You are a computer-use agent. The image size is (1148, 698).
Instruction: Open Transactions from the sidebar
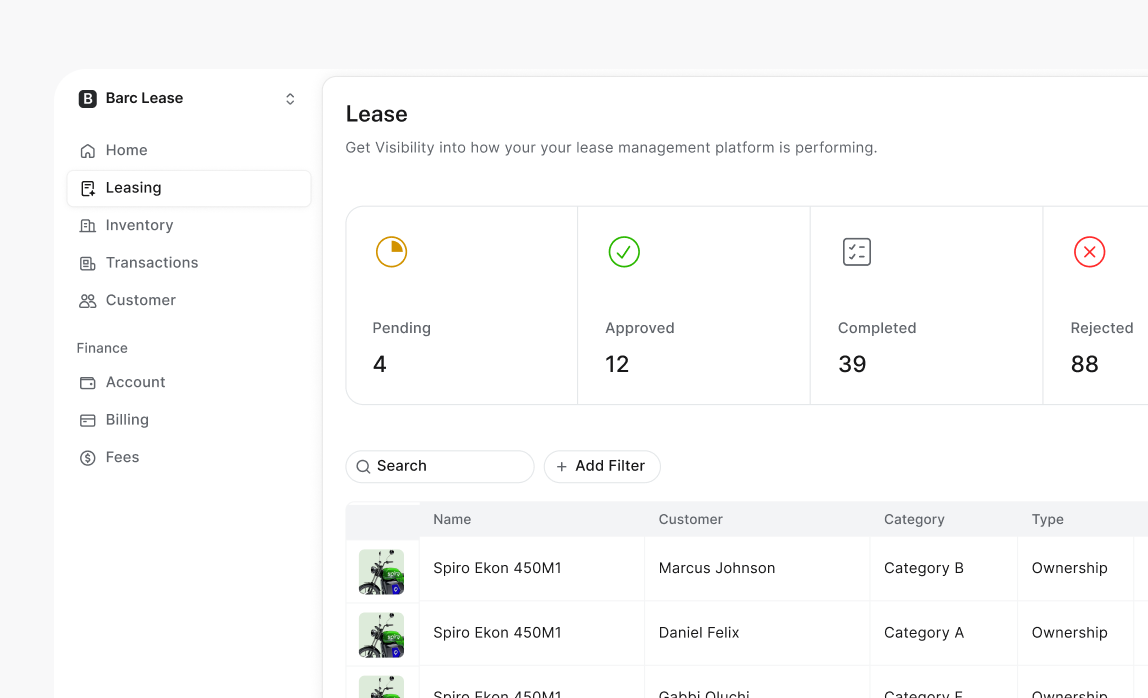point(189,263)
